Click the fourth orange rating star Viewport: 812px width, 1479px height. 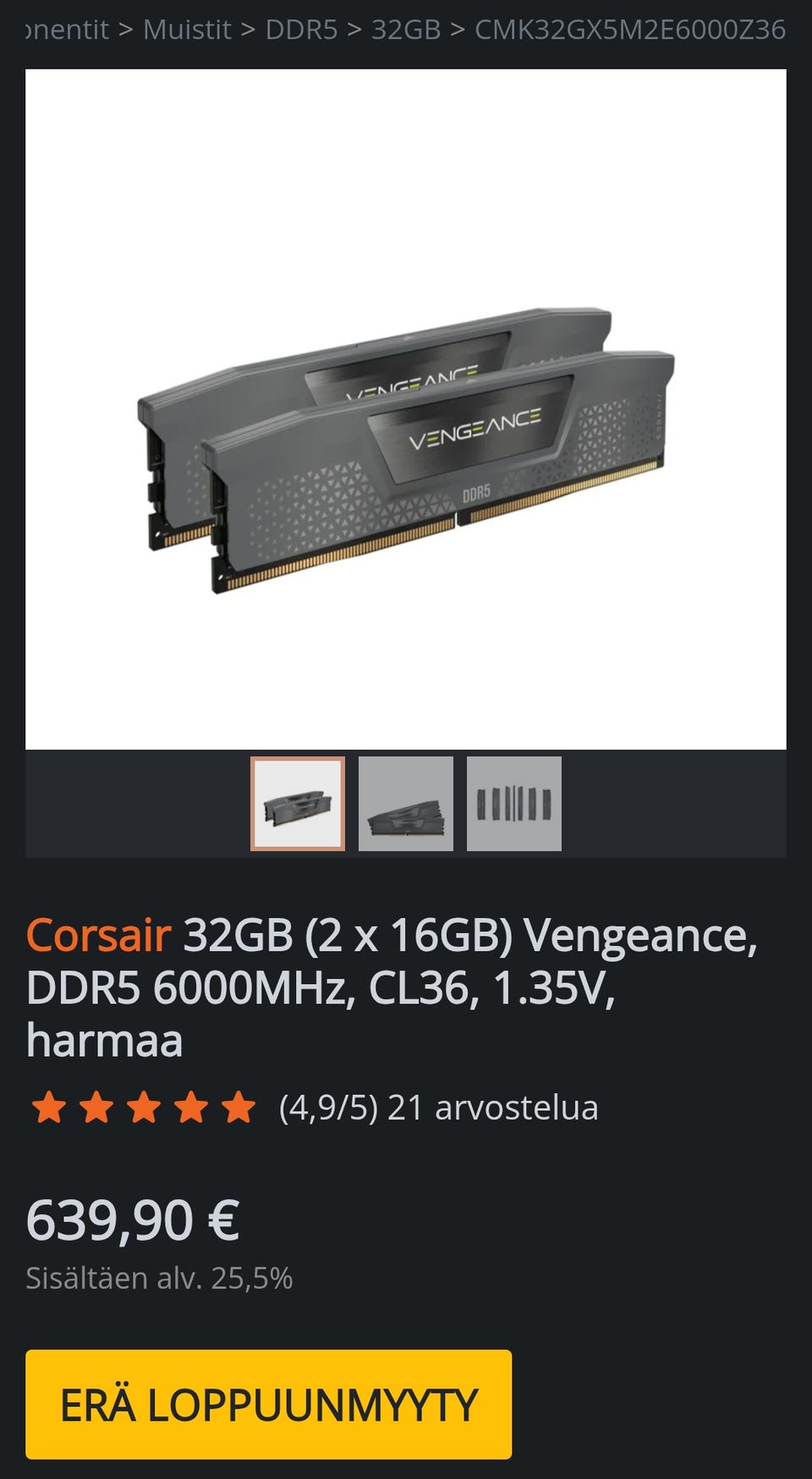point(191,1107)
